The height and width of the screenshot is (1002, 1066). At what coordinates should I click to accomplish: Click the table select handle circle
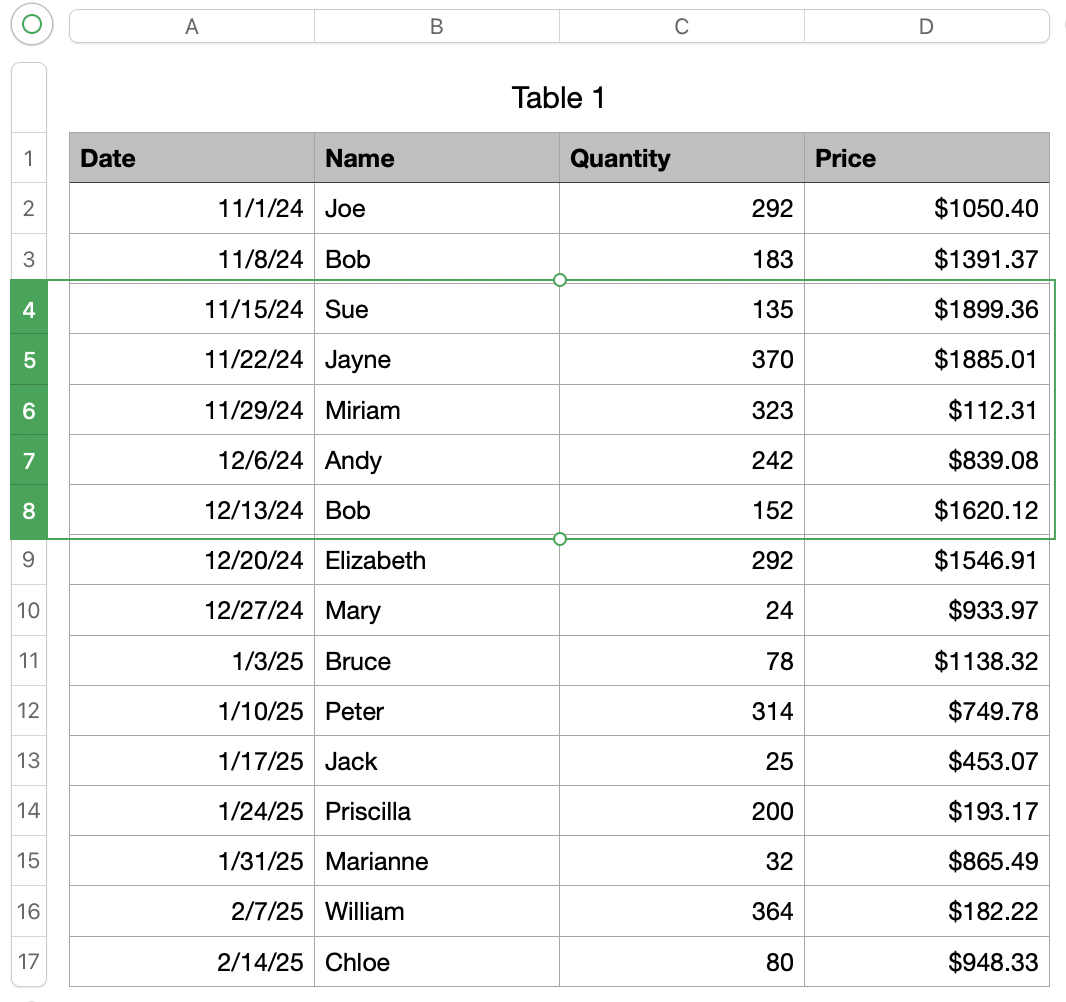pyautogui.click(x=32, y=25)
